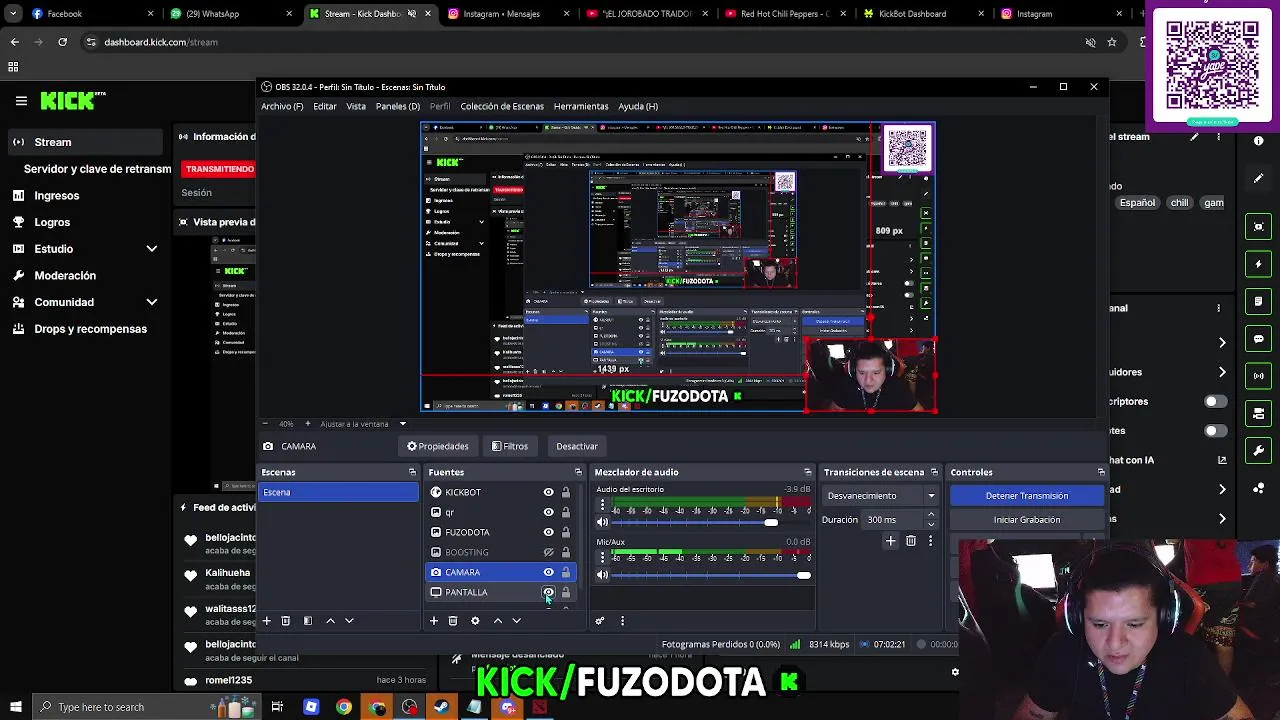Click the browser address bar

coord(580,42)
